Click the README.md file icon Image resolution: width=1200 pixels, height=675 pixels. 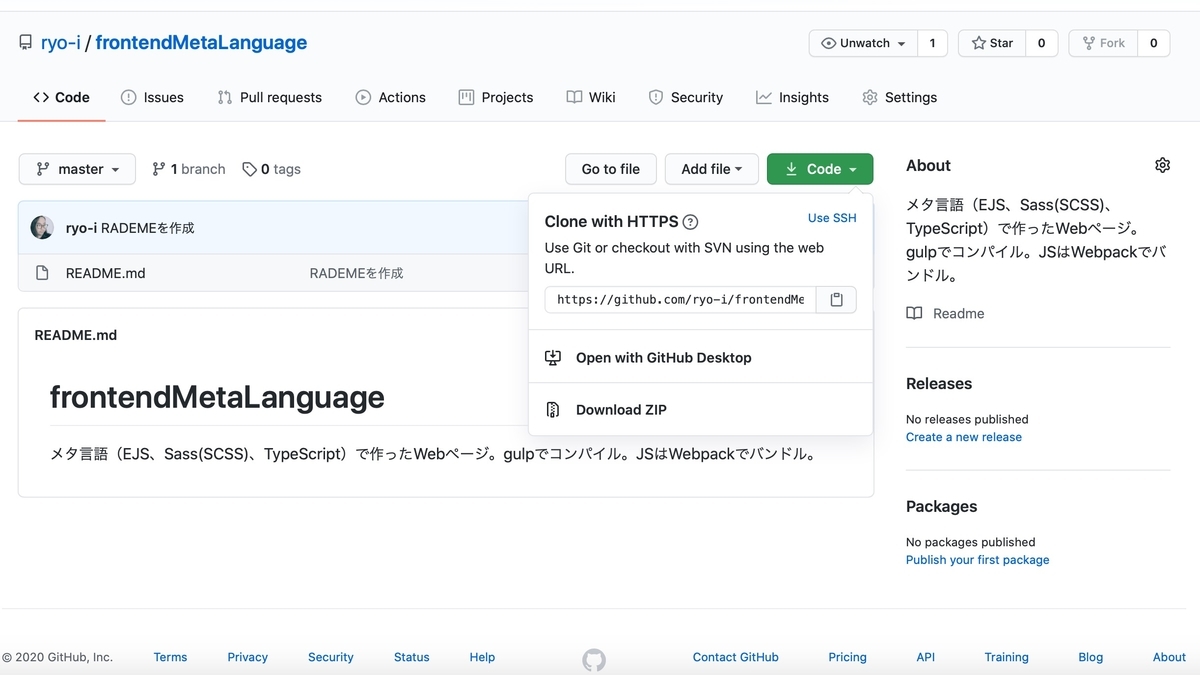coord(42,273)
